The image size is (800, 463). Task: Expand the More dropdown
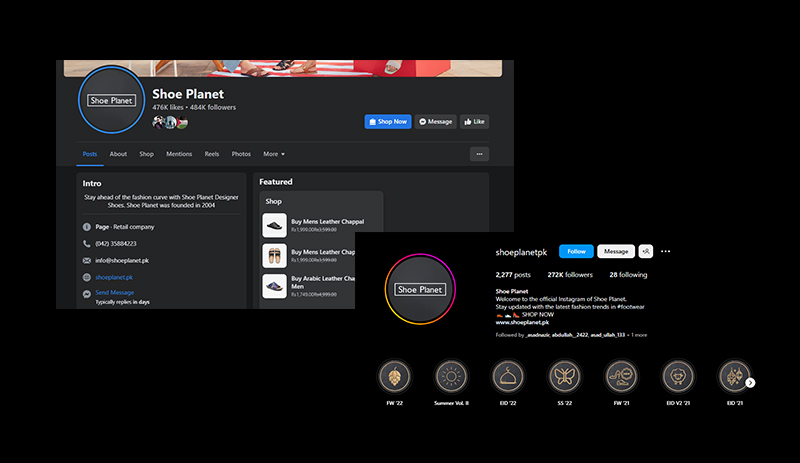point(274,154)
